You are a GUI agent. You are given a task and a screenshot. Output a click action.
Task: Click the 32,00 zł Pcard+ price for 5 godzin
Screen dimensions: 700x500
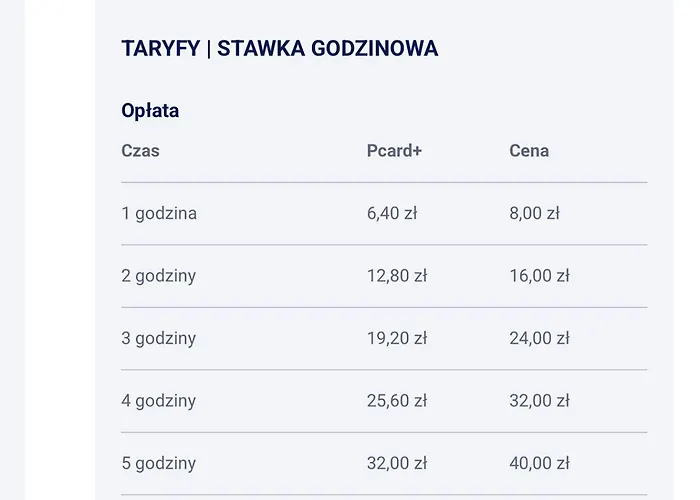point(396,463)
